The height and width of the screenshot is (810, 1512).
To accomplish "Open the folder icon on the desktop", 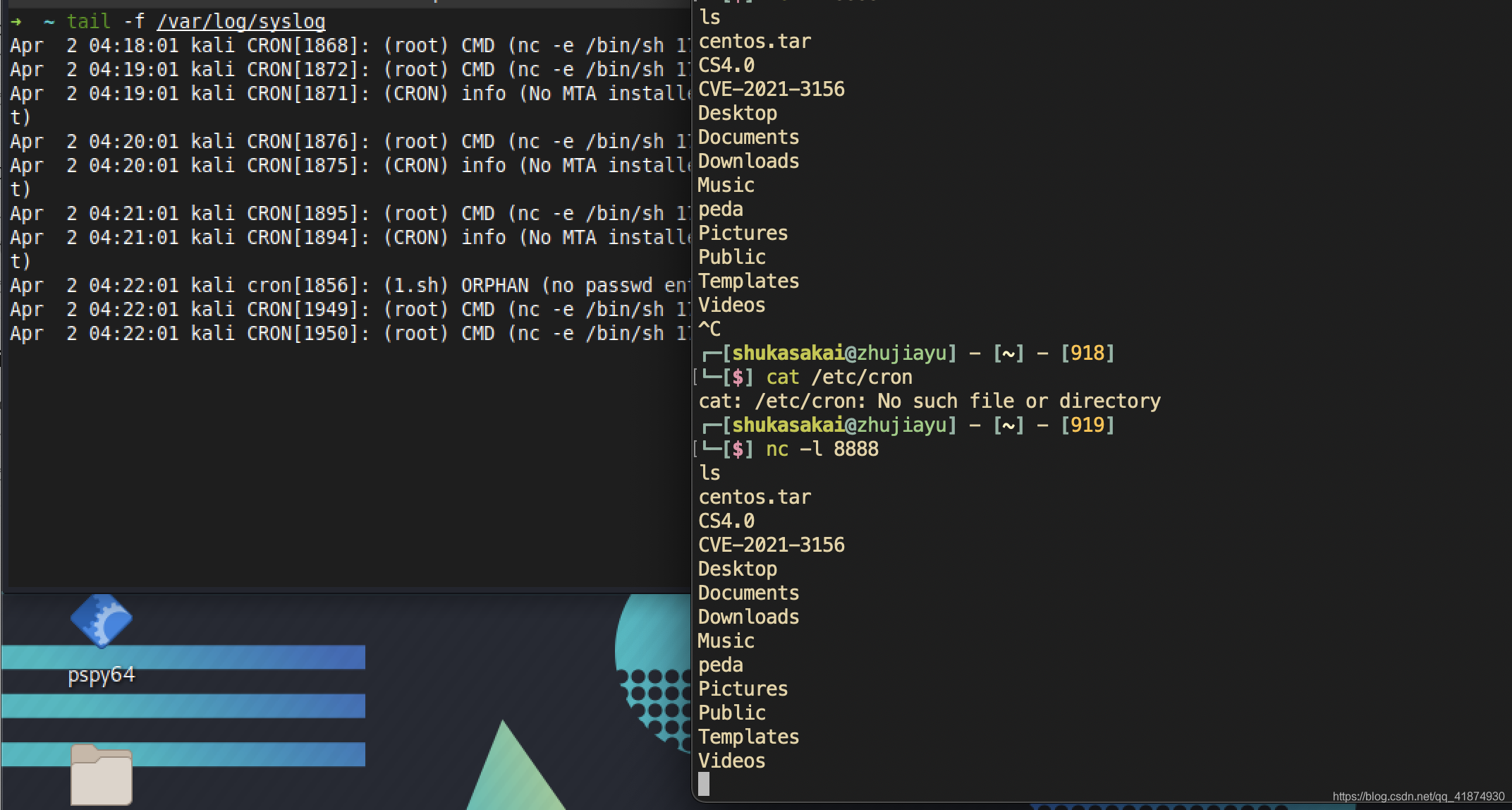I will [x=101, y=774].
